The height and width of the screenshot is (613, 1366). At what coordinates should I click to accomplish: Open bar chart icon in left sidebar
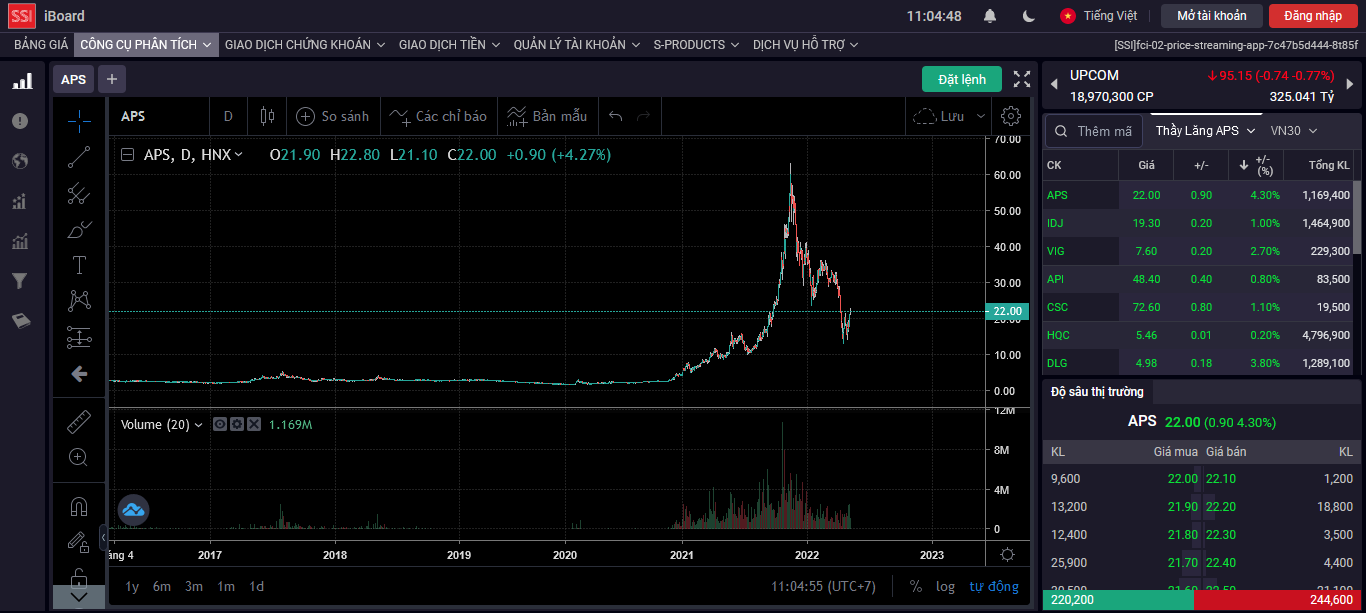coord(21,80)
